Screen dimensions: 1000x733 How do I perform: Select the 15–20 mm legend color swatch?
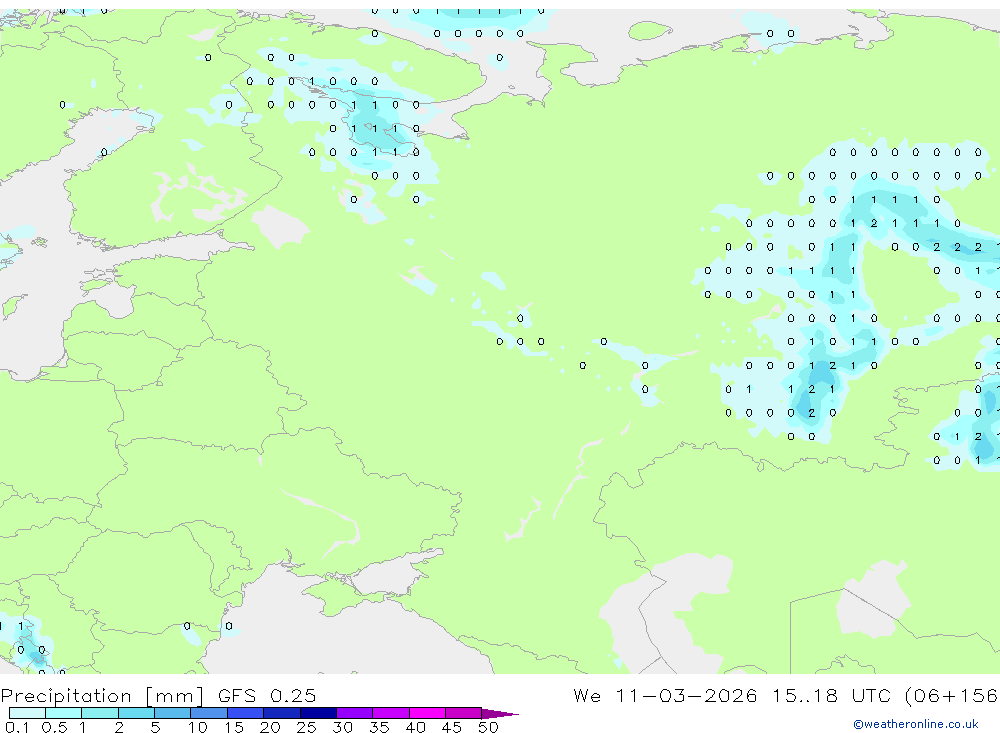coord(246,713)
